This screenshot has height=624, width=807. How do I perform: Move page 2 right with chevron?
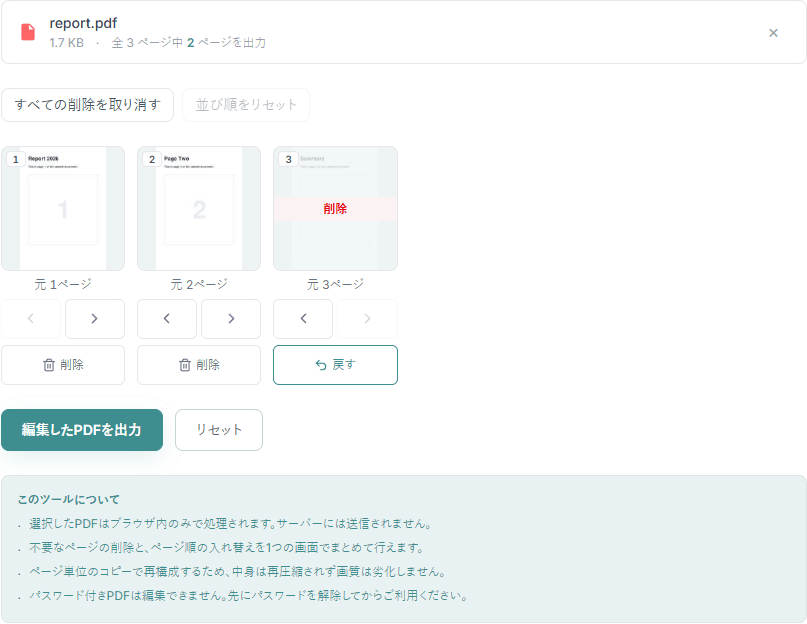coord(231,319)
